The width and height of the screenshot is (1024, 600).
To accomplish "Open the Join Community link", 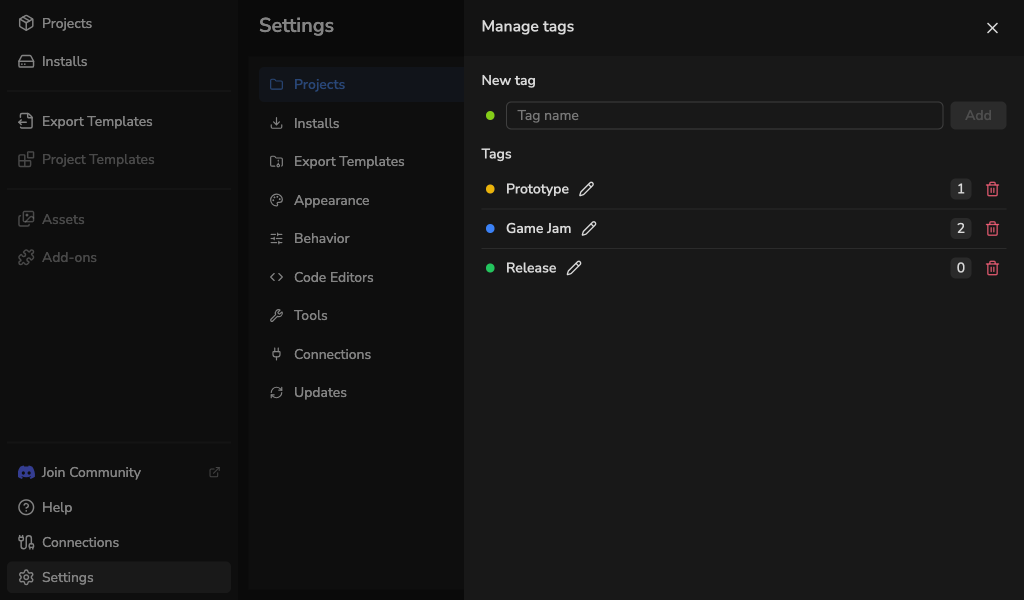I will (119, 472).
